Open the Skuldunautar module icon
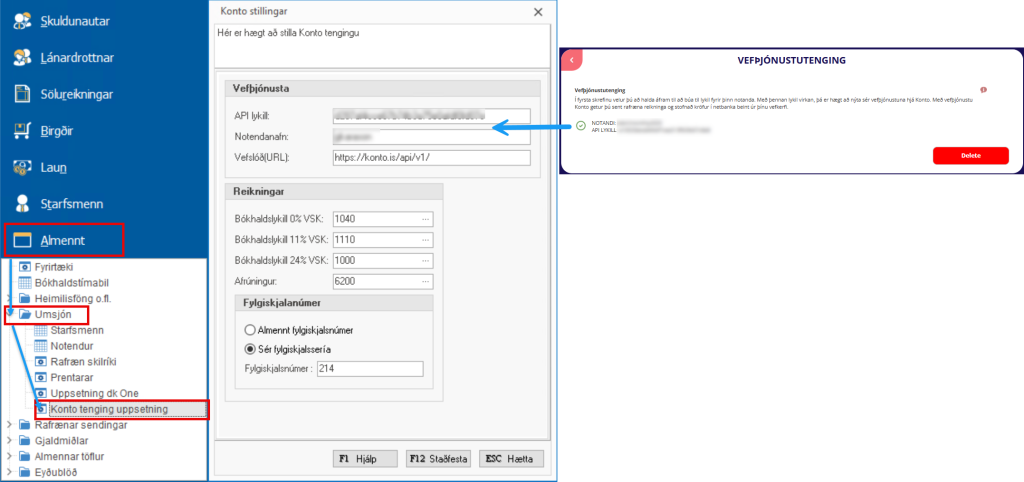1024x482 pixels. (22, 20)
